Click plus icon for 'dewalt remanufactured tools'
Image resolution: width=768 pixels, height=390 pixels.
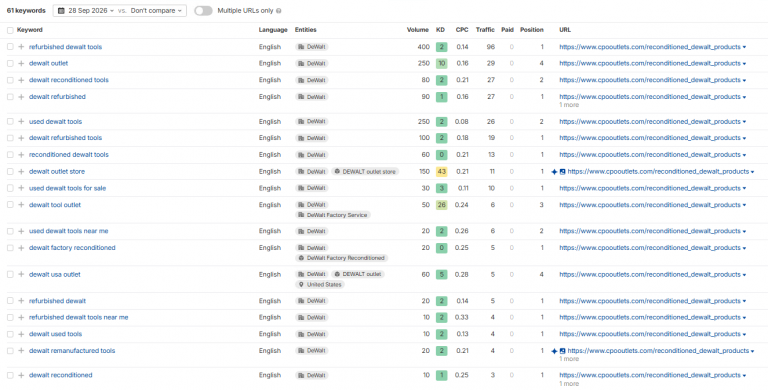coord(21,351)
